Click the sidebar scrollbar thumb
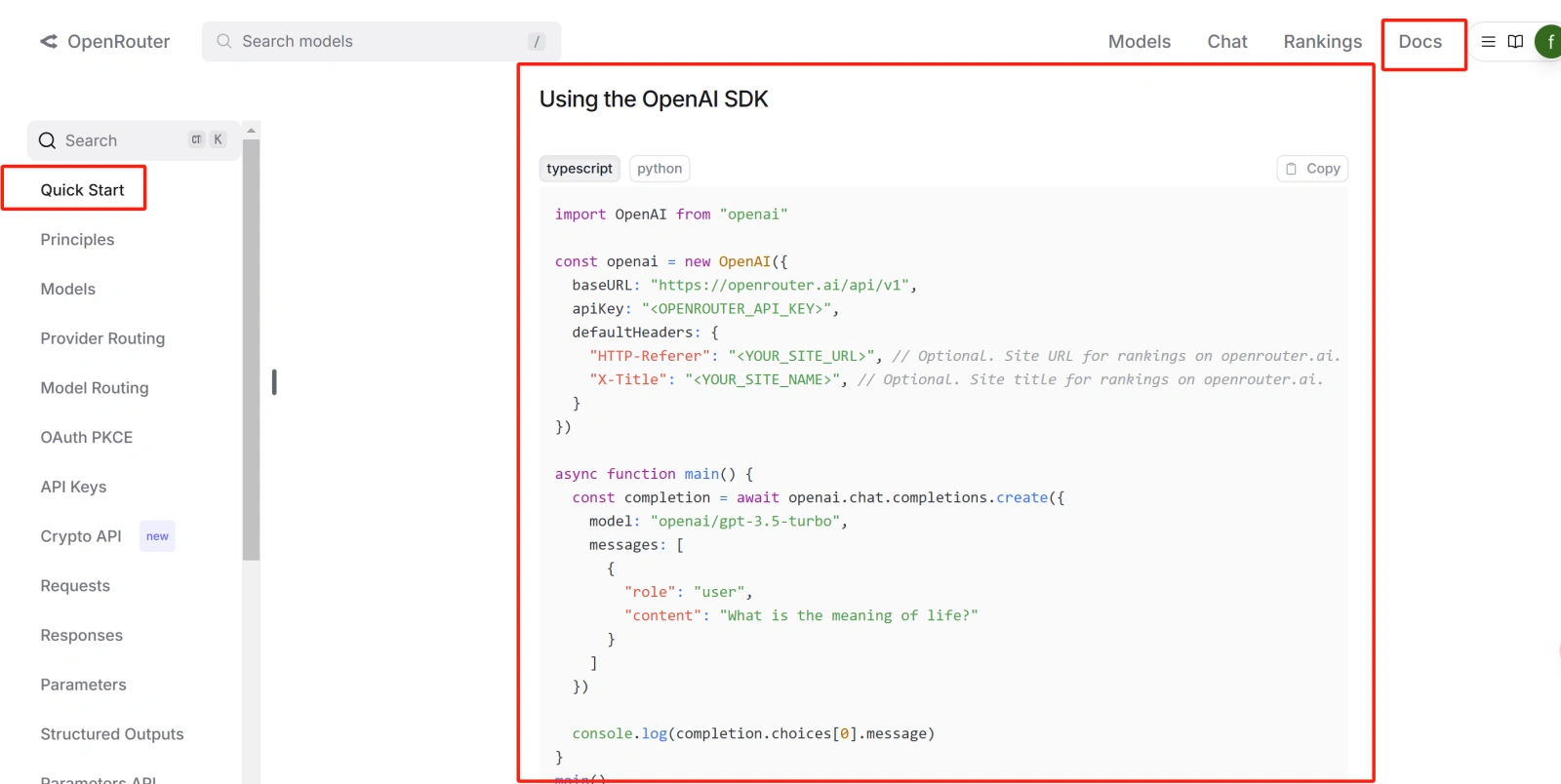The height and width of the screenshot is (784, 1561). [251, 351]
